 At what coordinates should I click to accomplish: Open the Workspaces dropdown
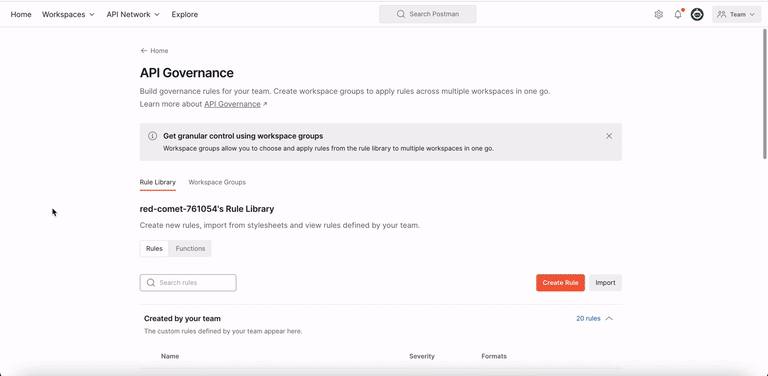coord(68,15)
